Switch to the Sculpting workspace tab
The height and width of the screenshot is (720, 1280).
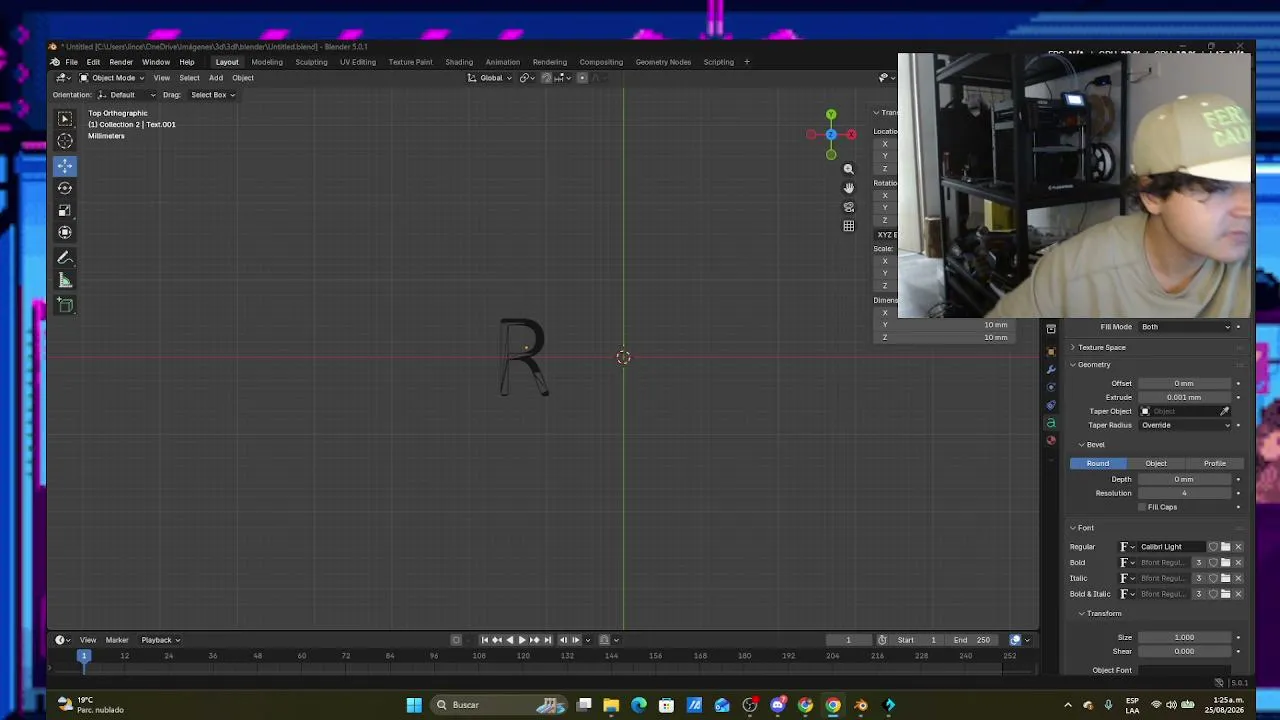point(311,62)
